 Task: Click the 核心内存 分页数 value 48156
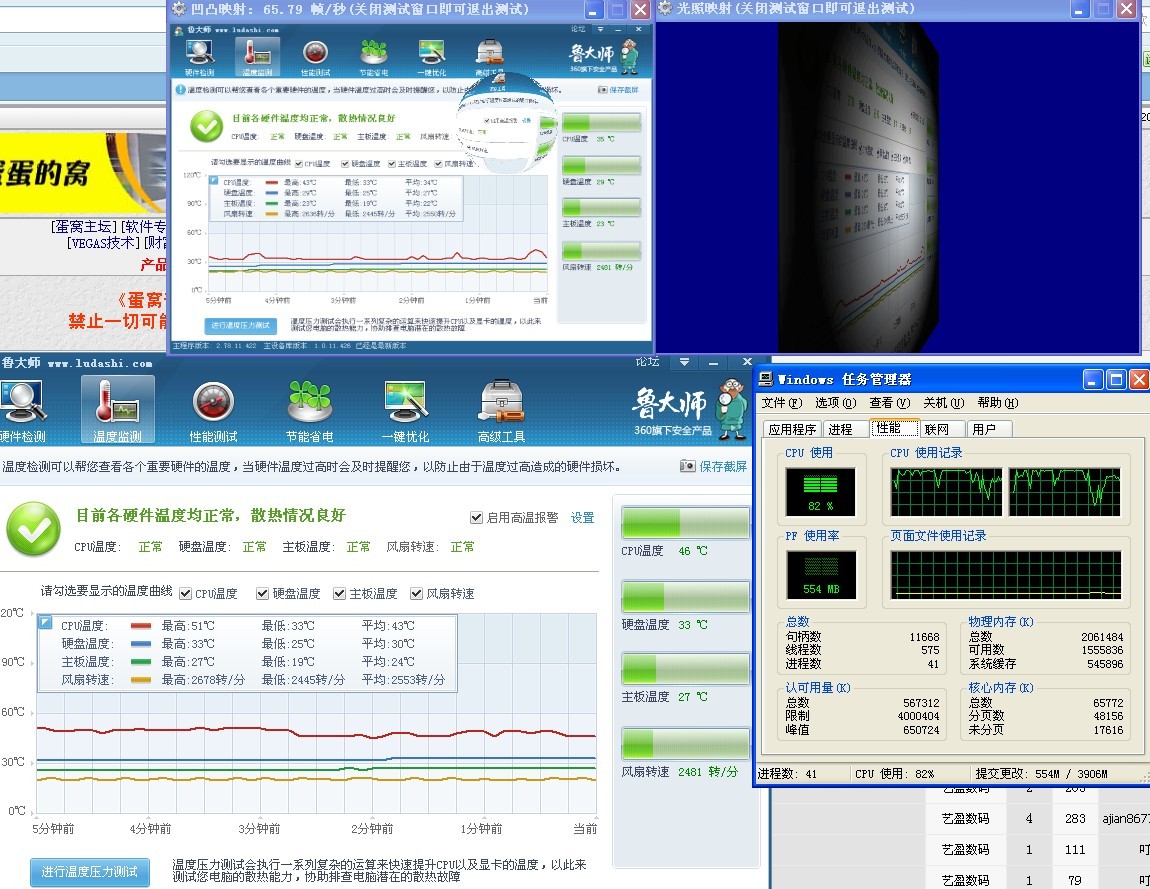(1108, 717)
